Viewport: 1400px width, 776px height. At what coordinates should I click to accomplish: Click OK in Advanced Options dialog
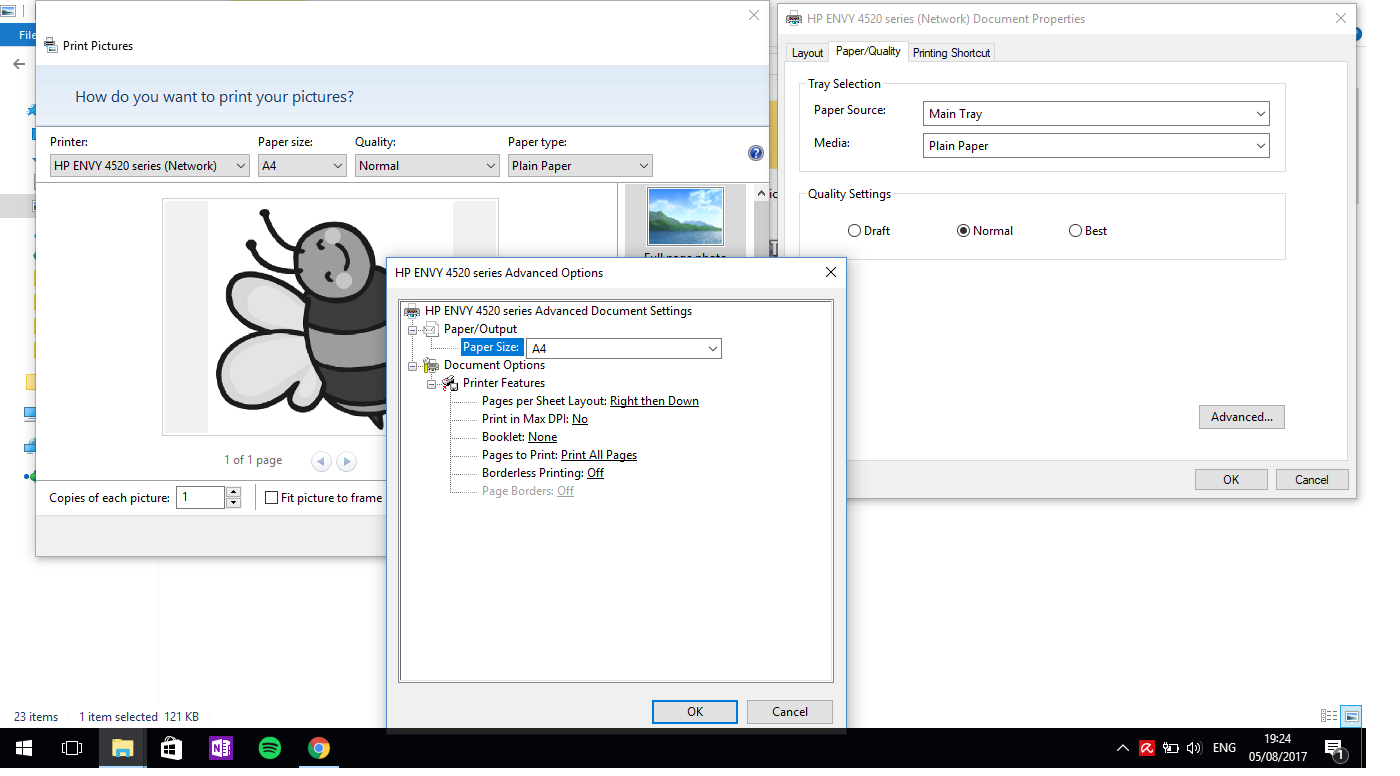pos(694,712)
